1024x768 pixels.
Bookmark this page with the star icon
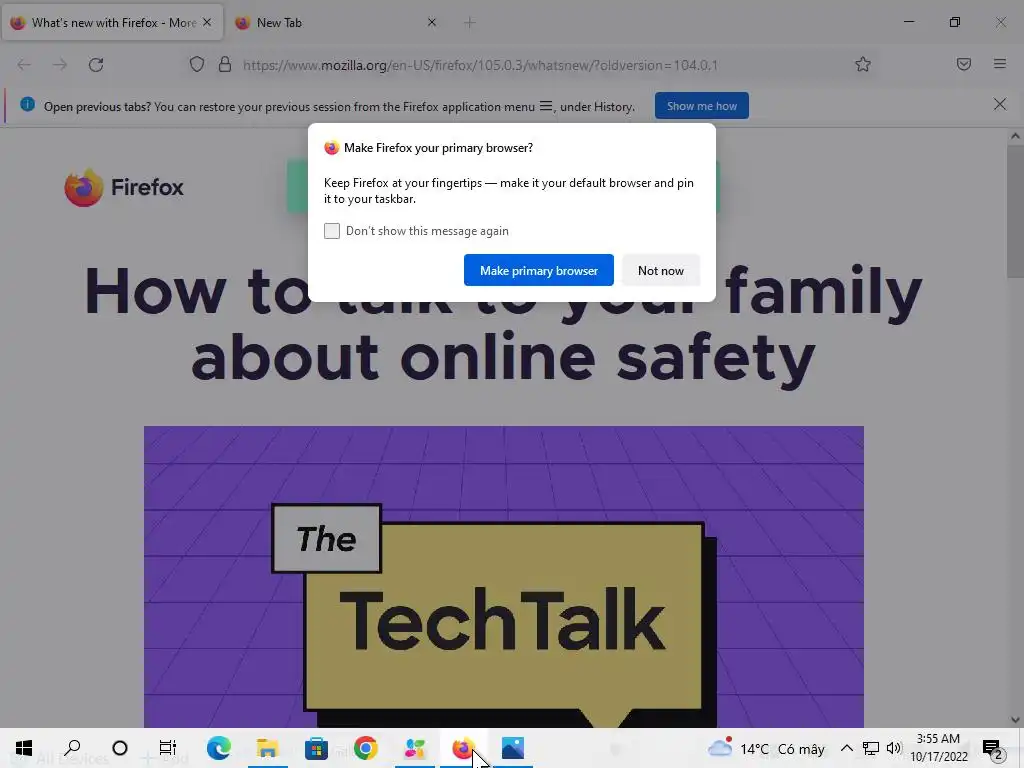[x=863, y=64]
